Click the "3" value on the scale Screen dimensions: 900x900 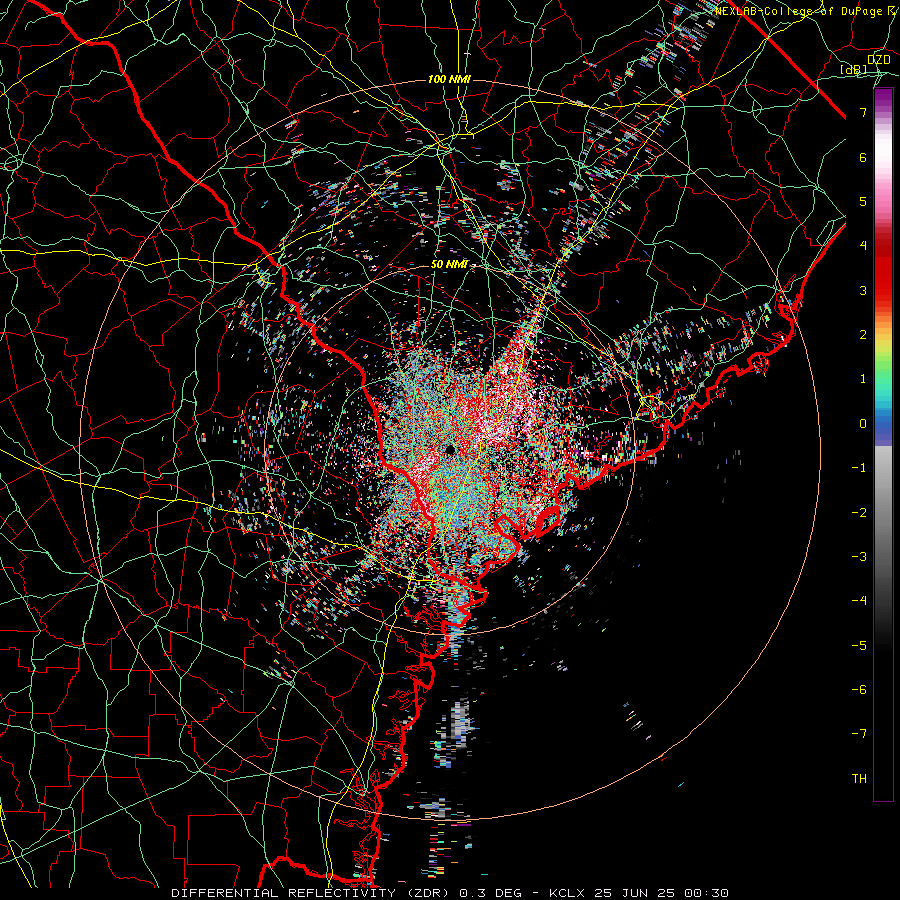pos(863,290)
